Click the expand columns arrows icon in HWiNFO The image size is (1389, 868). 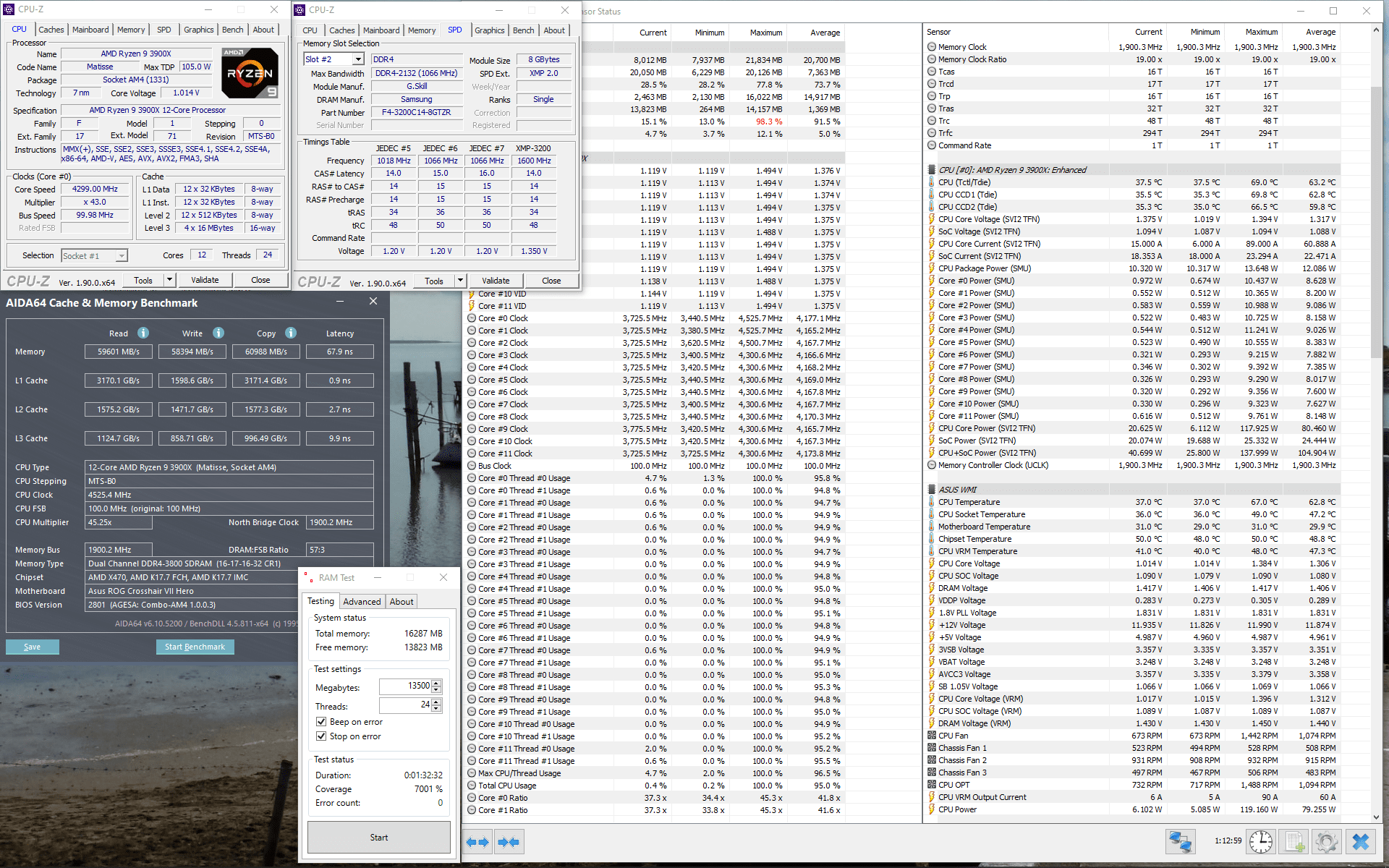pyautogui.click(x=477, y=842)
